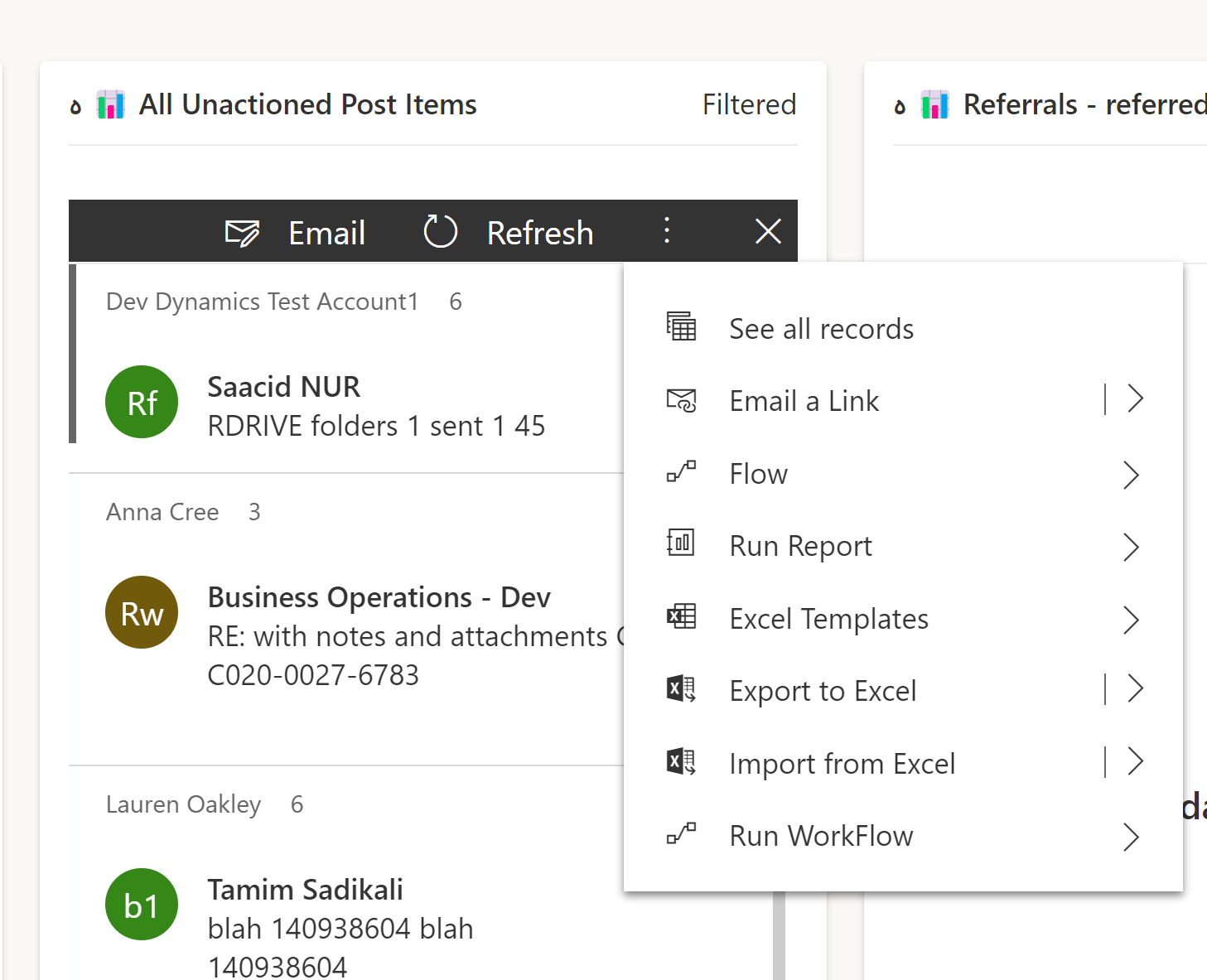Expand the Flow submenu chevron
1207x980 pixels.
click(1132, 475)
